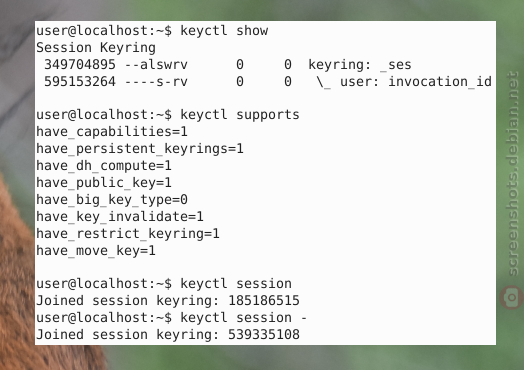The image size is (524, 370).
Task: Click the have_persistent_keyrings=1 line
Action: coord(140,149)
